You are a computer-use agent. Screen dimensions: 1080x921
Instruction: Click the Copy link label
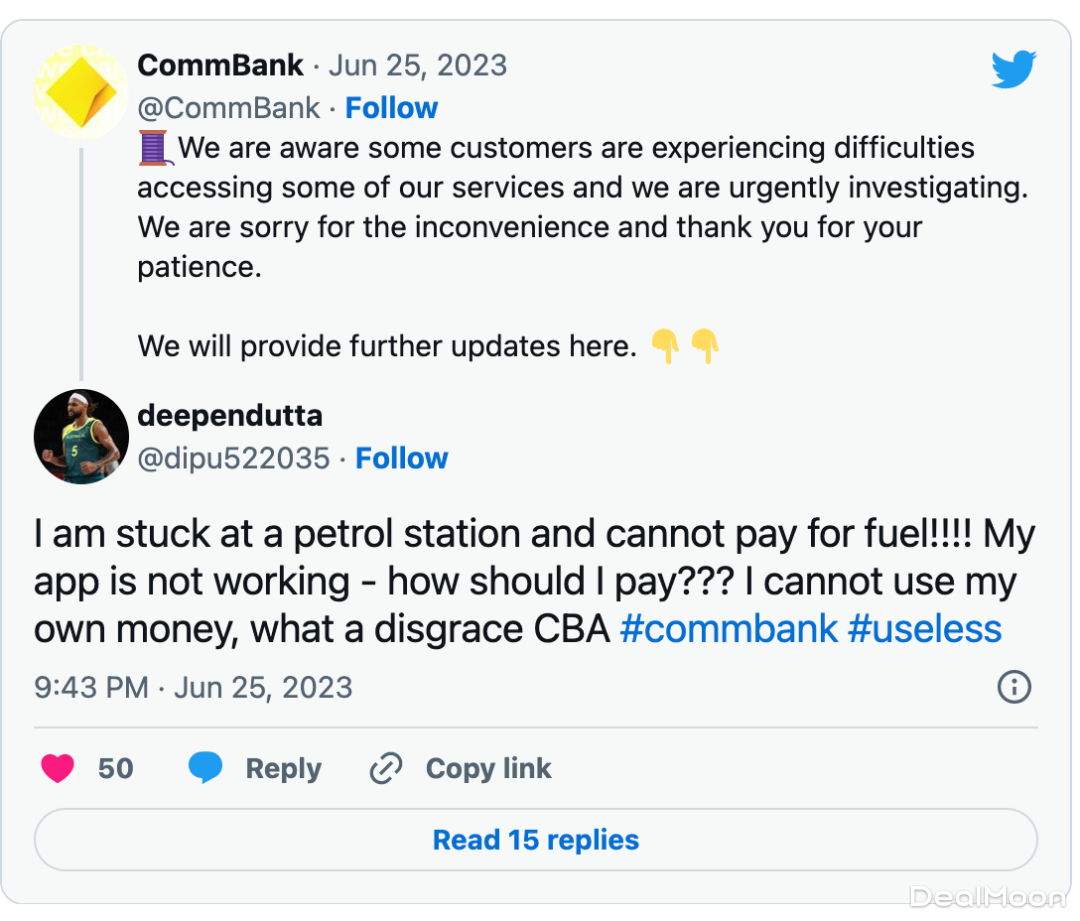click(488, 768)
